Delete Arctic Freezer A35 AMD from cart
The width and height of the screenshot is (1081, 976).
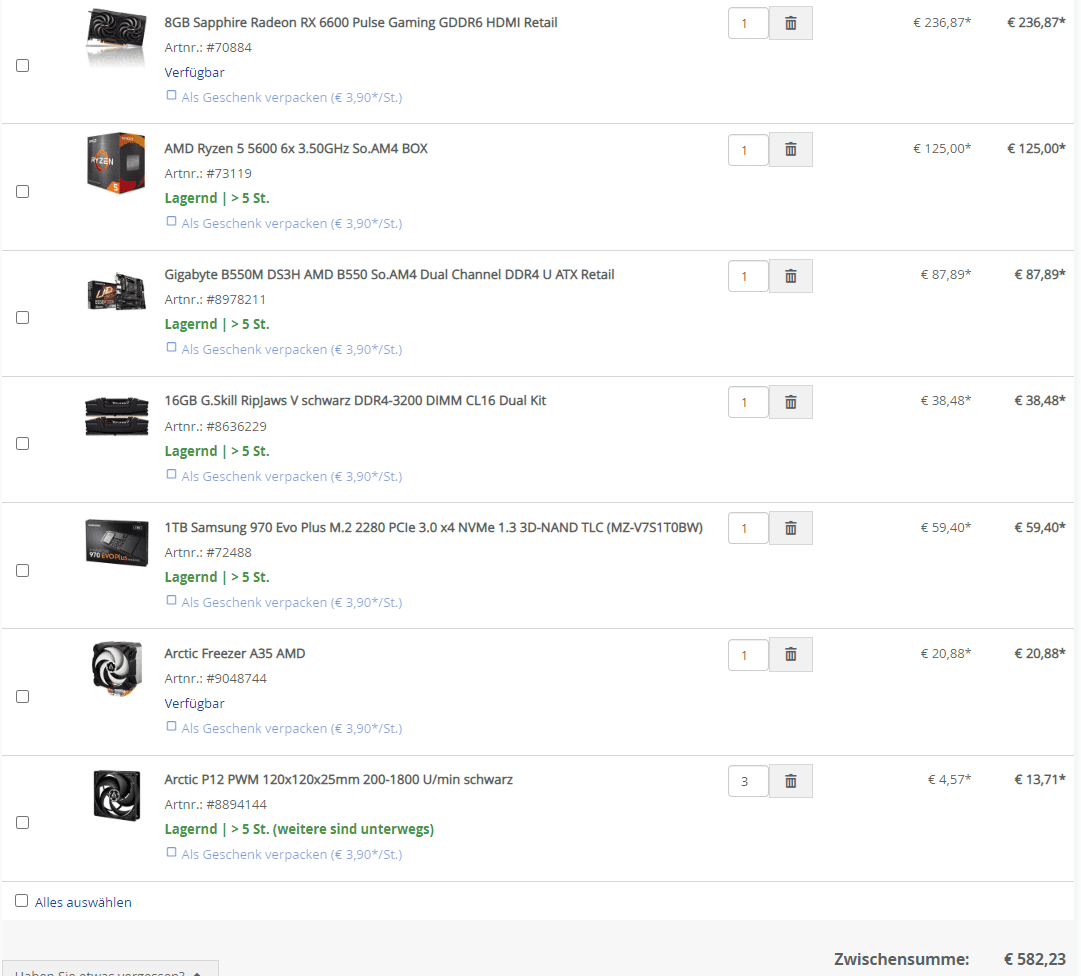pyautogui.click(x=791, y=654)
